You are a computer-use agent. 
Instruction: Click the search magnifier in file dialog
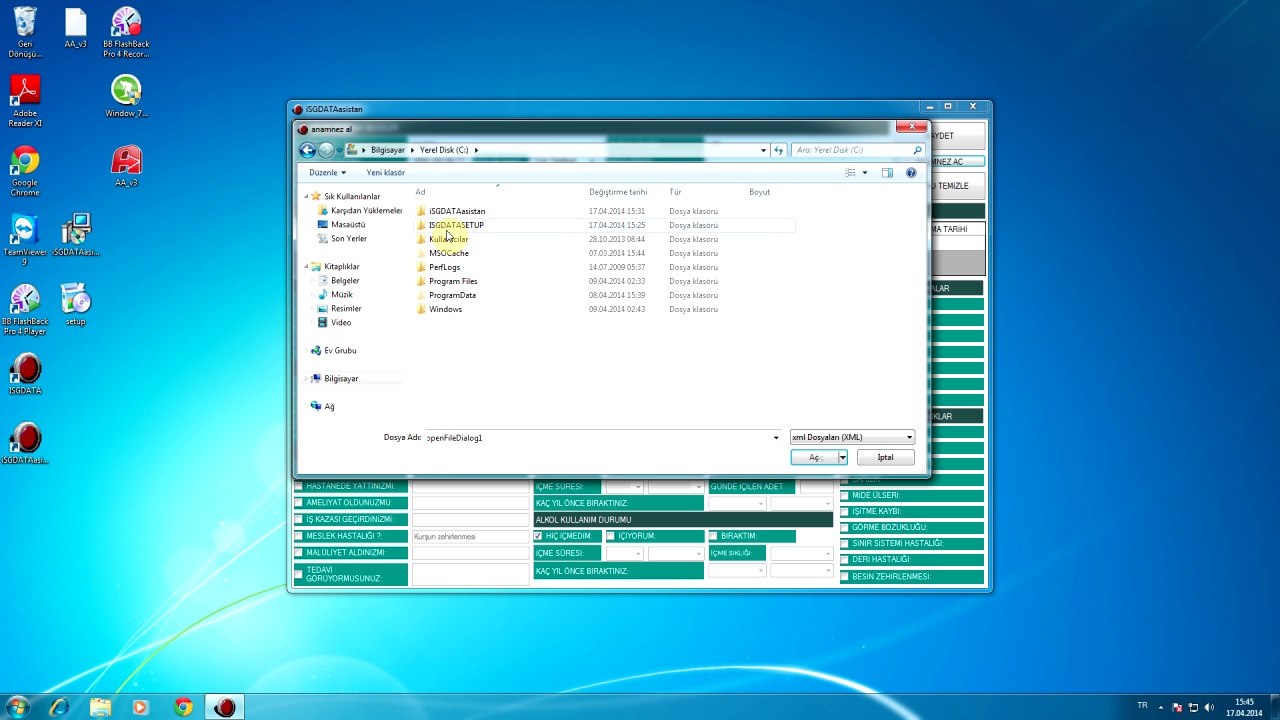point(917,150)
